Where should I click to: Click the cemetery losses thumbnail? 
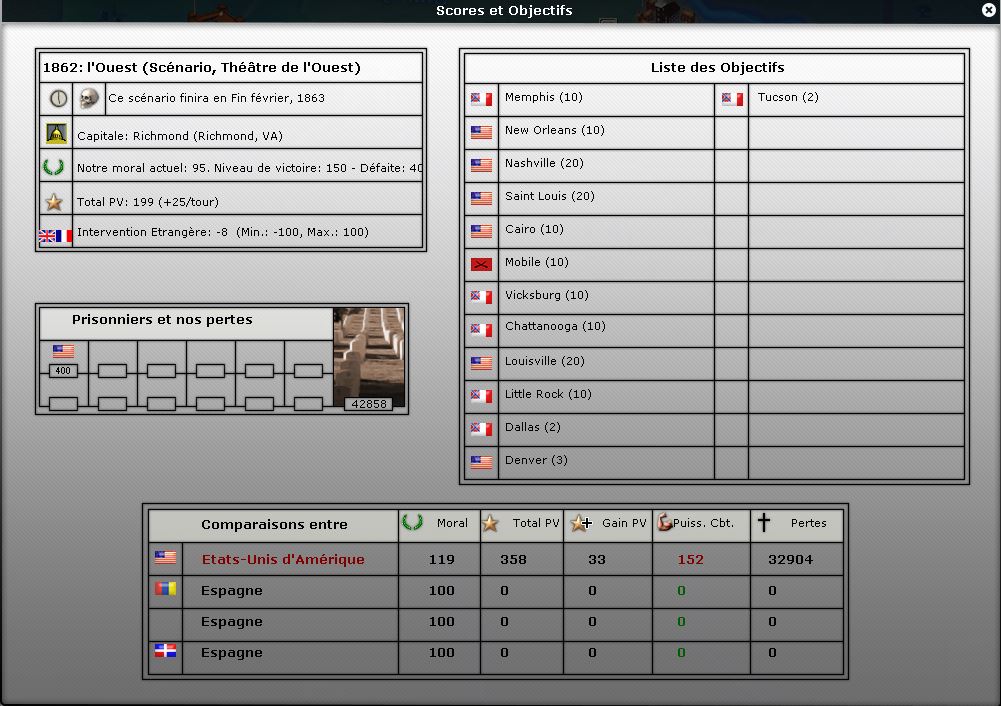(369, 358)
